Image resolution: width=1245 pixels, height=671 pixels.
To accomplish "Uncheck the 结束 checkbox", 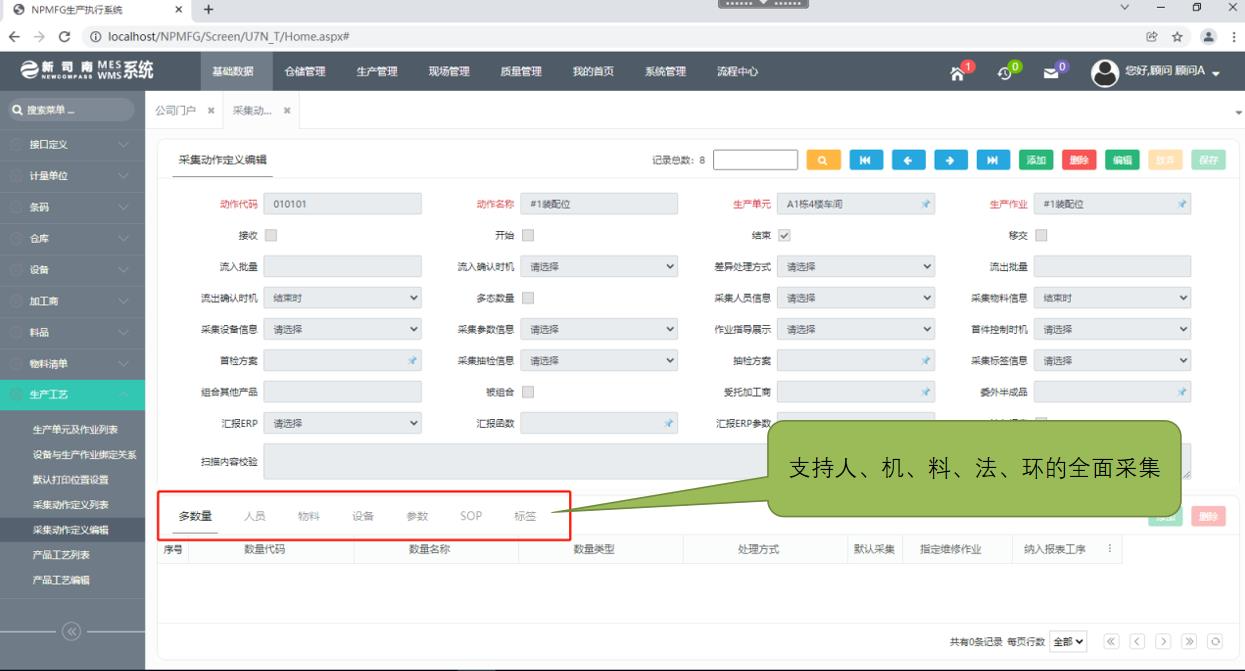I will click(x=784, y=235).
